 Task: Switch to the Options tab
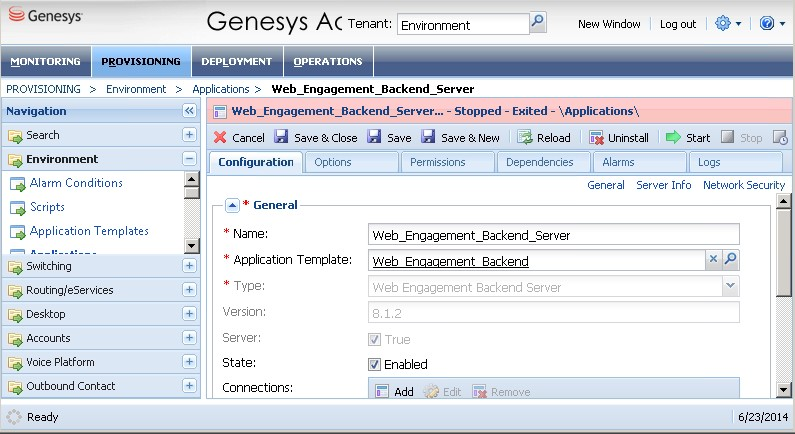tap(351, 162)
